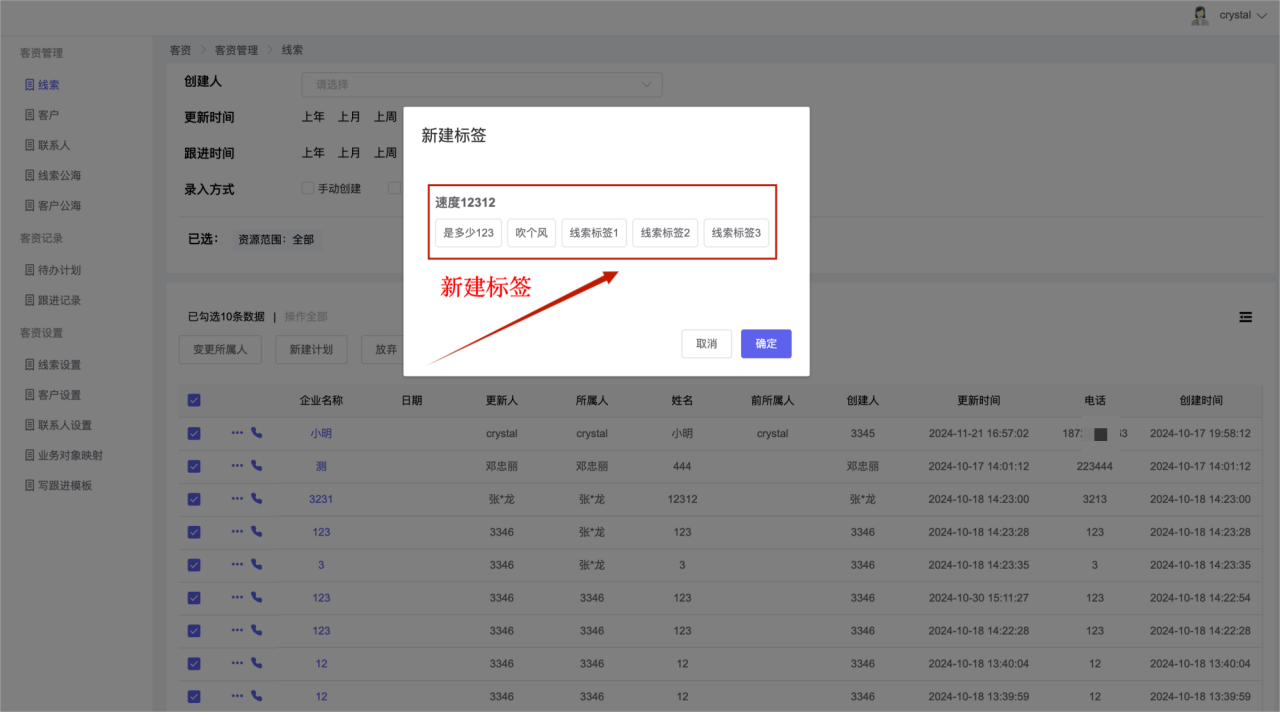
Task: Click 取消 to dismiss the tag dialog
Action: point(706,343)
